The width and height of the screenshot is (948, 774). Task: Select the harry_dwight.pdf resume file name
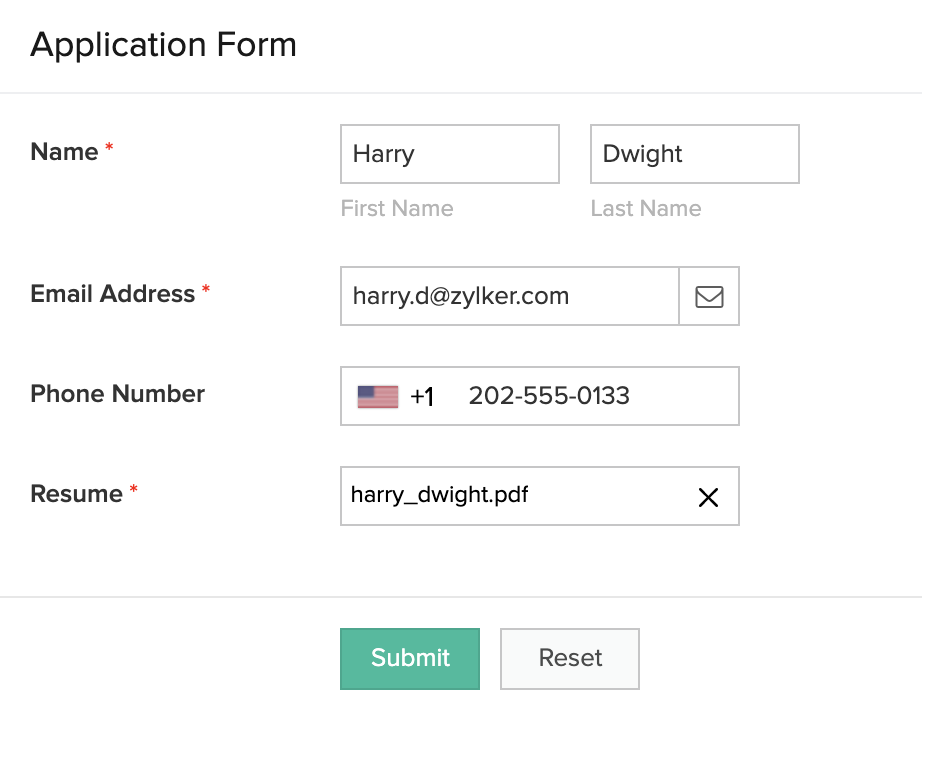click(x=439, y=494)
